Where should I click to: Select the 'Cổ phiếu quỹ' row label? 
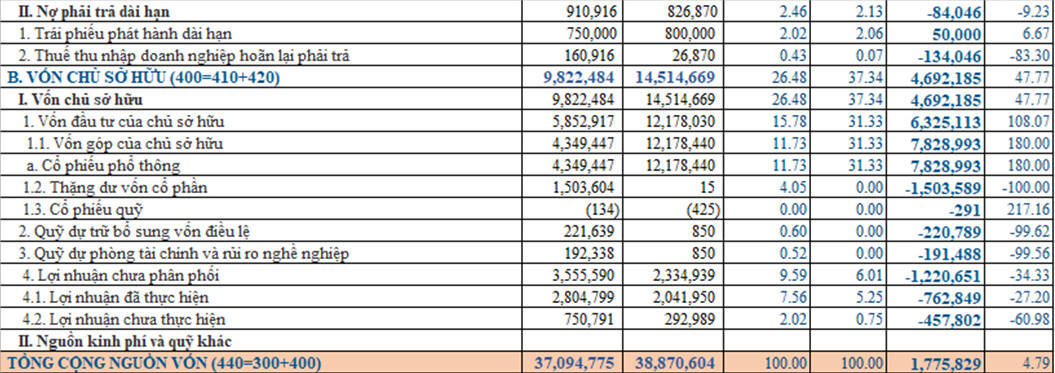pyautogui.click(x=261, y=209)
